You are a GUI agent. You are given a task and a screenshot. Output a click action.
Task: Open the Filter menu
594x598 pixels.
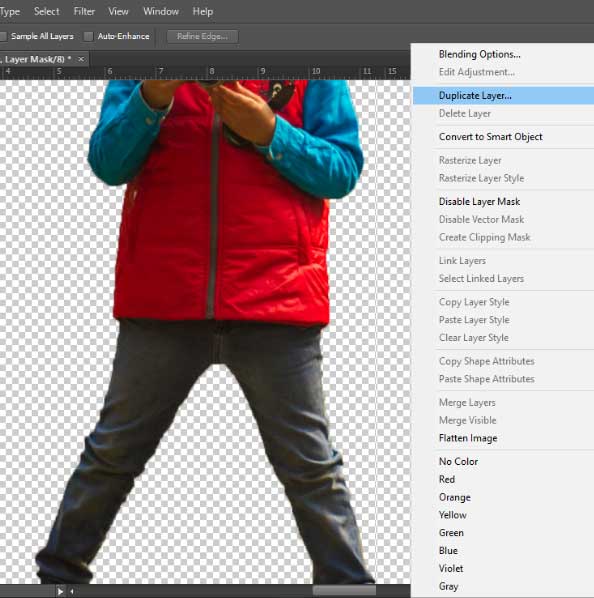[84, 11]
